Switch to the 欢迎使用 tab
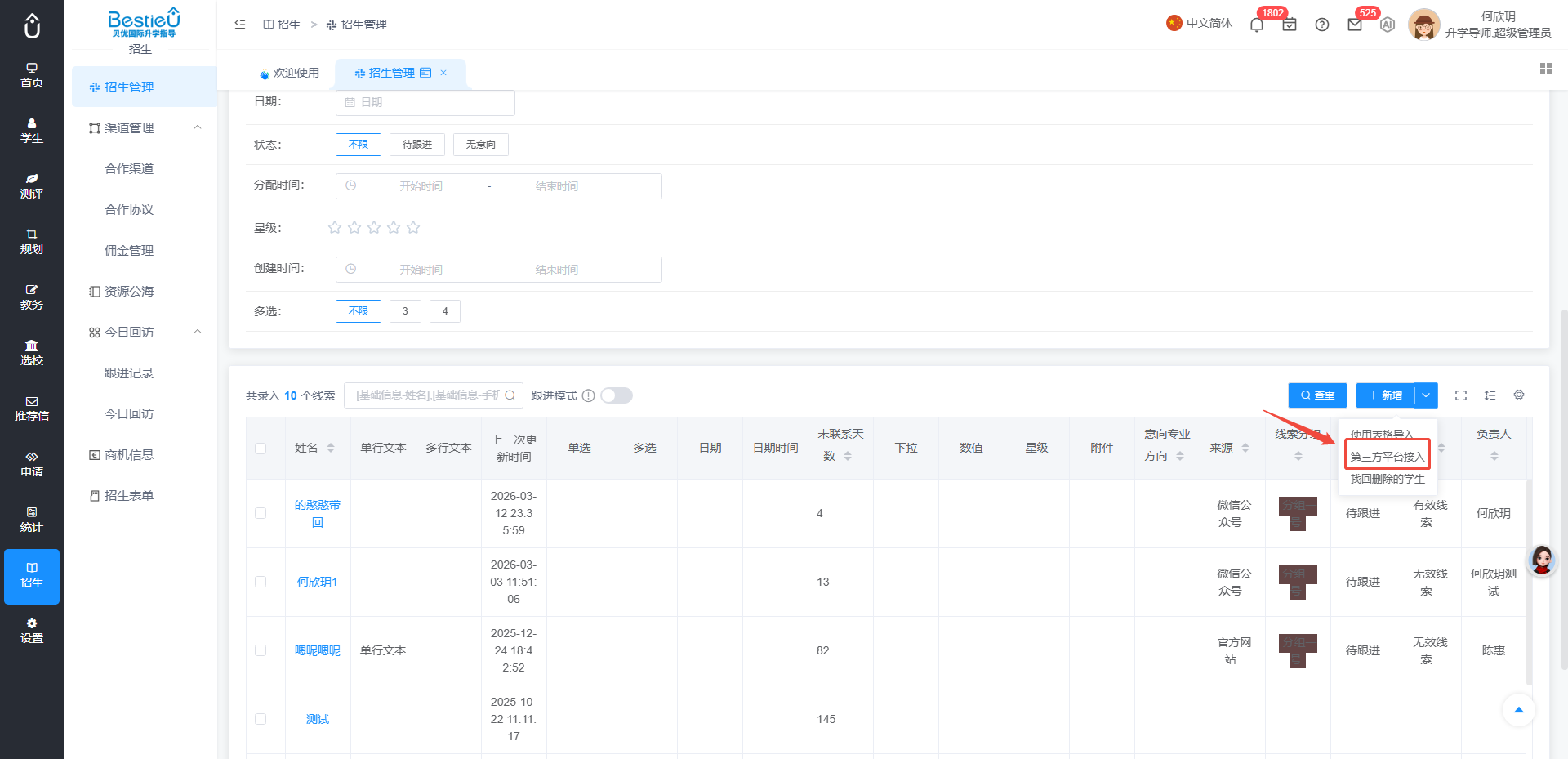1568x759 pixels. 289,74
